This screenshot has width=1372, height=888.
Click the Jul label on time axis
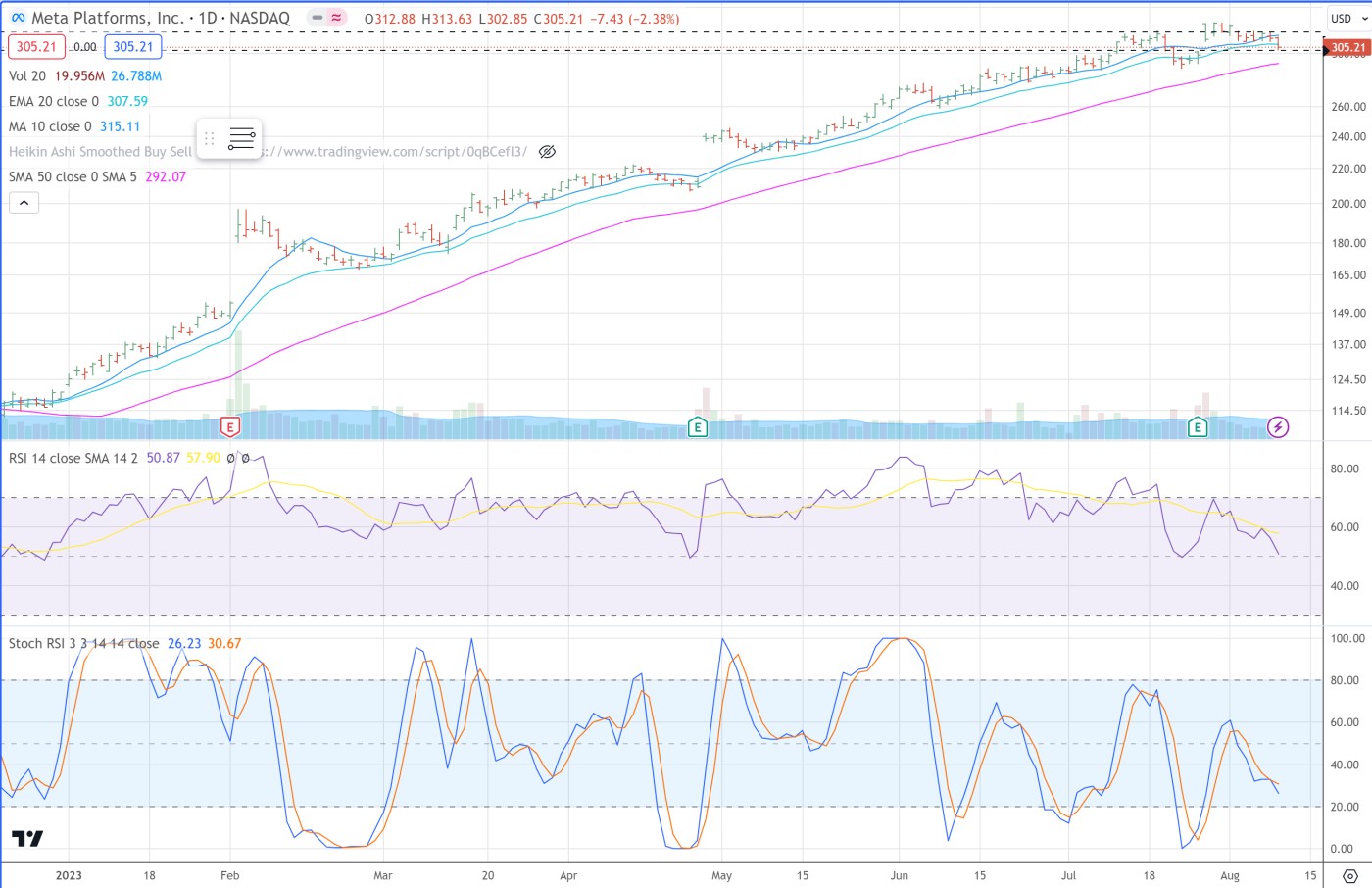[x=1069, y=875]
